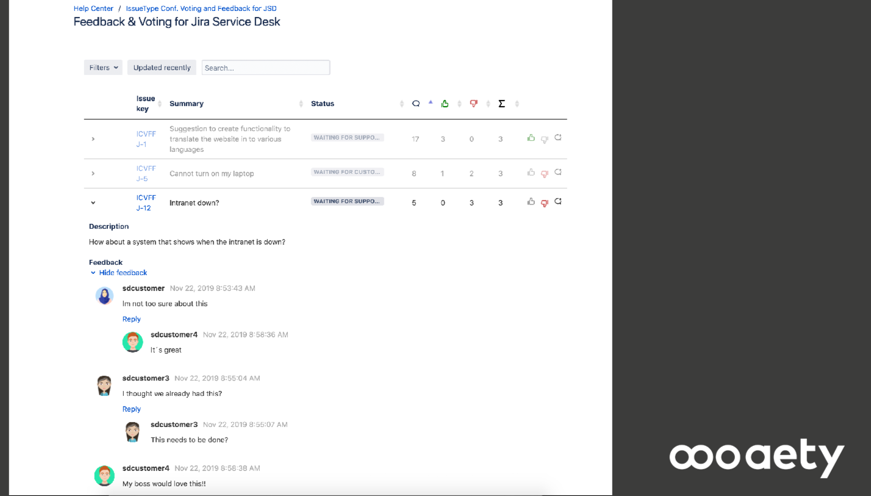
Task: Open issue link ICVFFJ-1
Action: point(146,139)
